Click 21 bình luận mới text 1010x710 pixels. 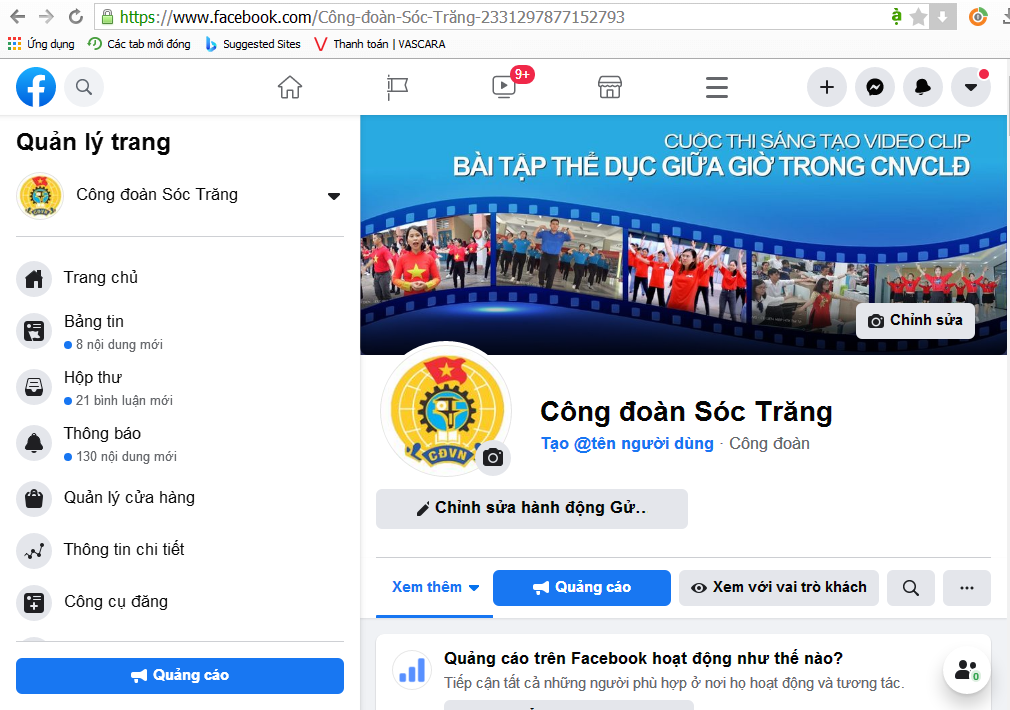click(124, 401)
